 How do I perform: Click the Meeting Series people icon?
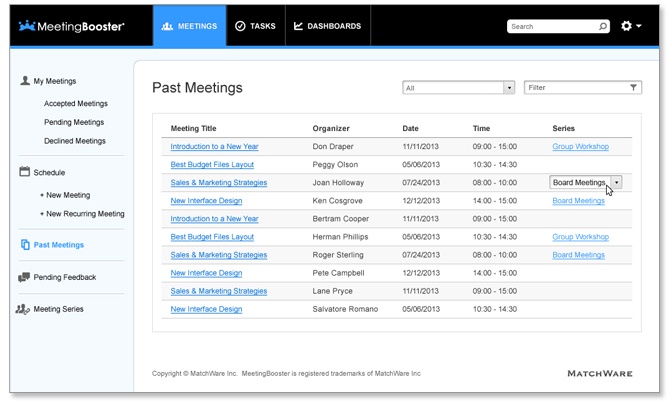tap(23, 309)
